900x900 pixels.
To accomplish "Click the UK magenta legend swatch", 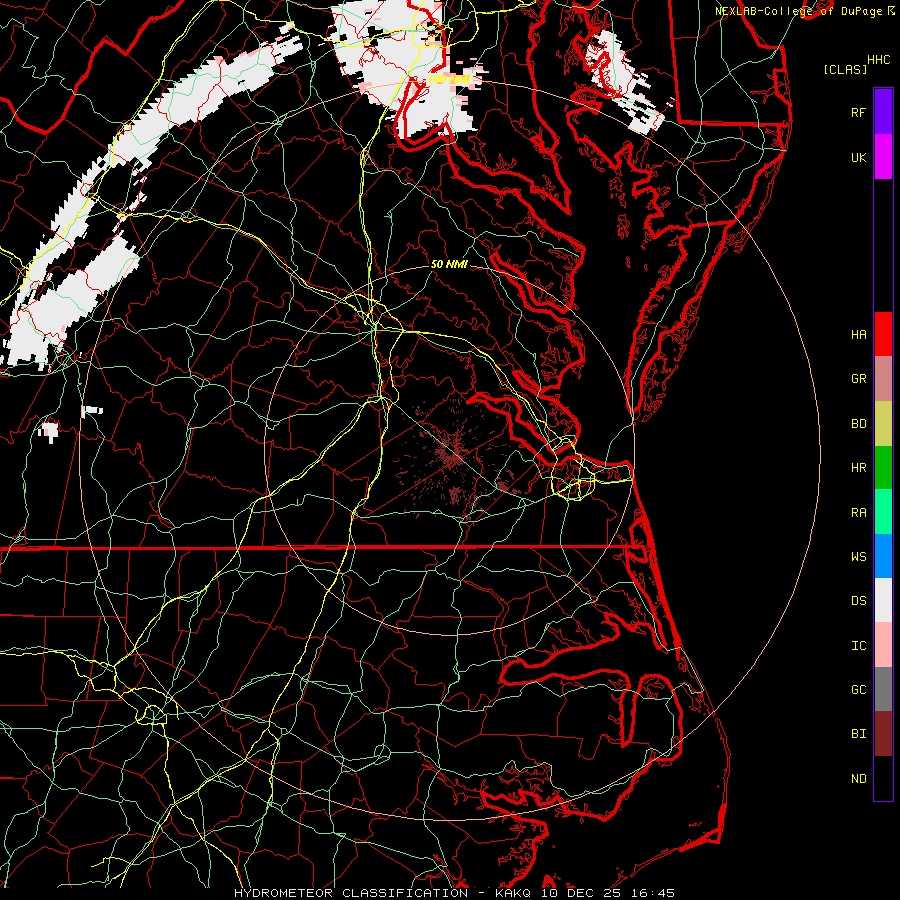I will 883,157.
